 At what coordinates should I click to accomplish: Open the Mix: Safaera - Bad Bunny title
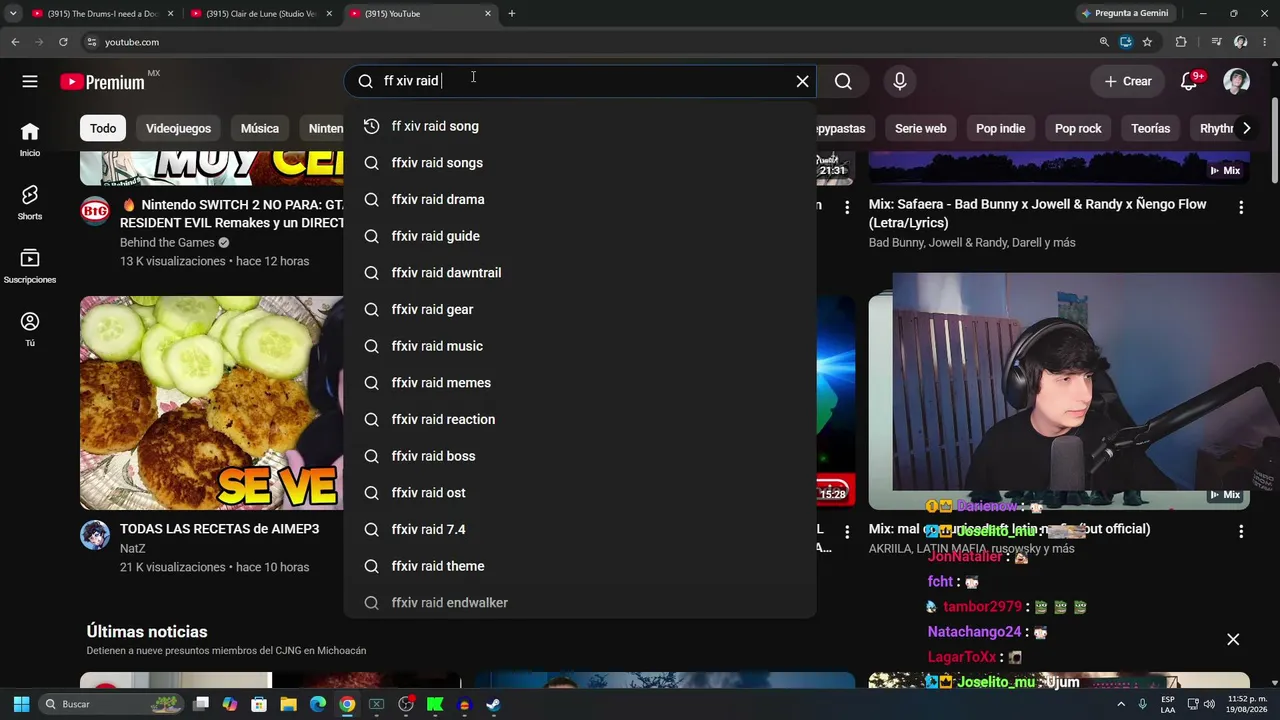pyautogui.click(x=1038, y=213)
